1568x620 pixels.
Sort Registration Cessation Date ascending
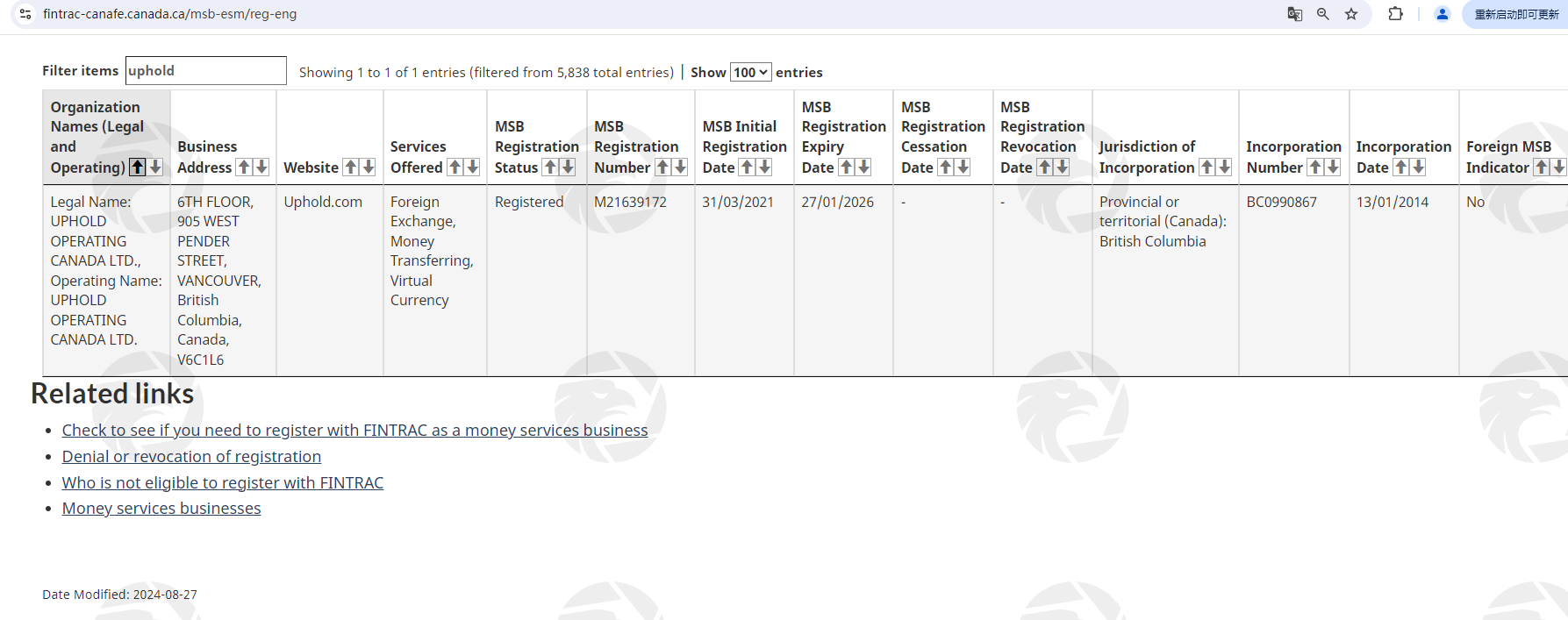pos(945,167)
